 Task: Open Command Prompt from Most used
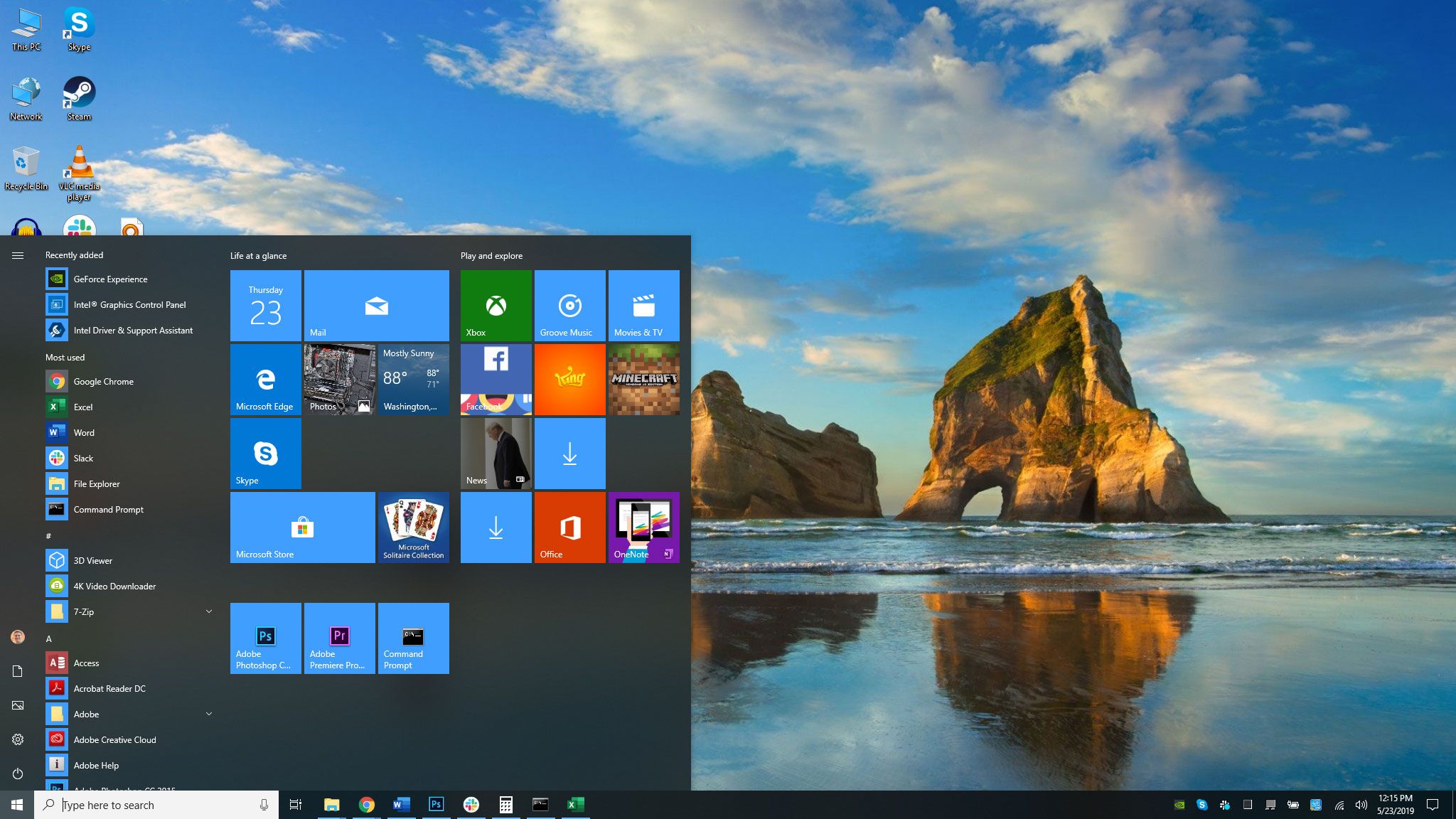click(108, 509)
